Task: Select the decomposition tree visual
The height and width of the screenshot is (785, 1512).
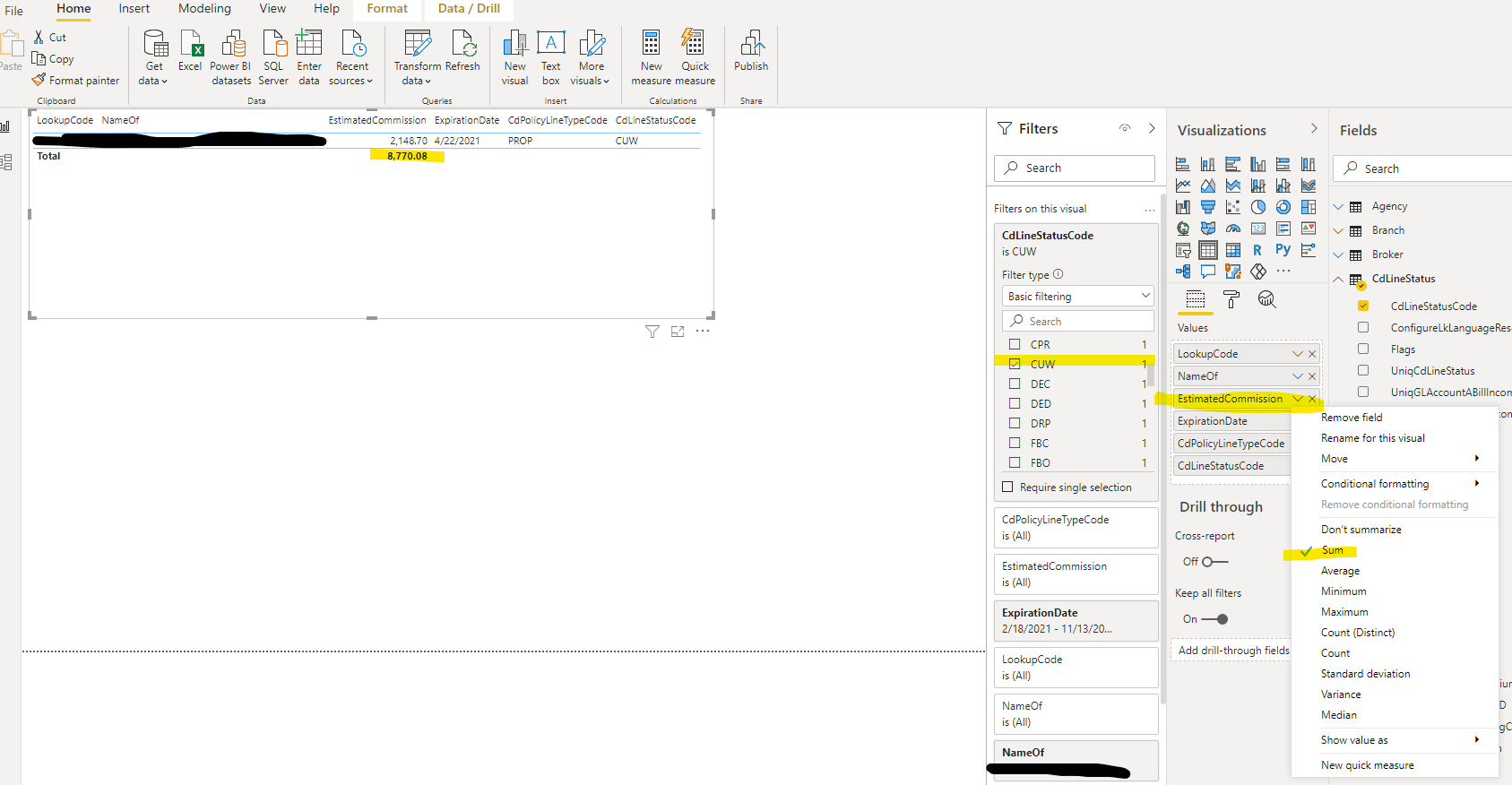Action: 1183,272
